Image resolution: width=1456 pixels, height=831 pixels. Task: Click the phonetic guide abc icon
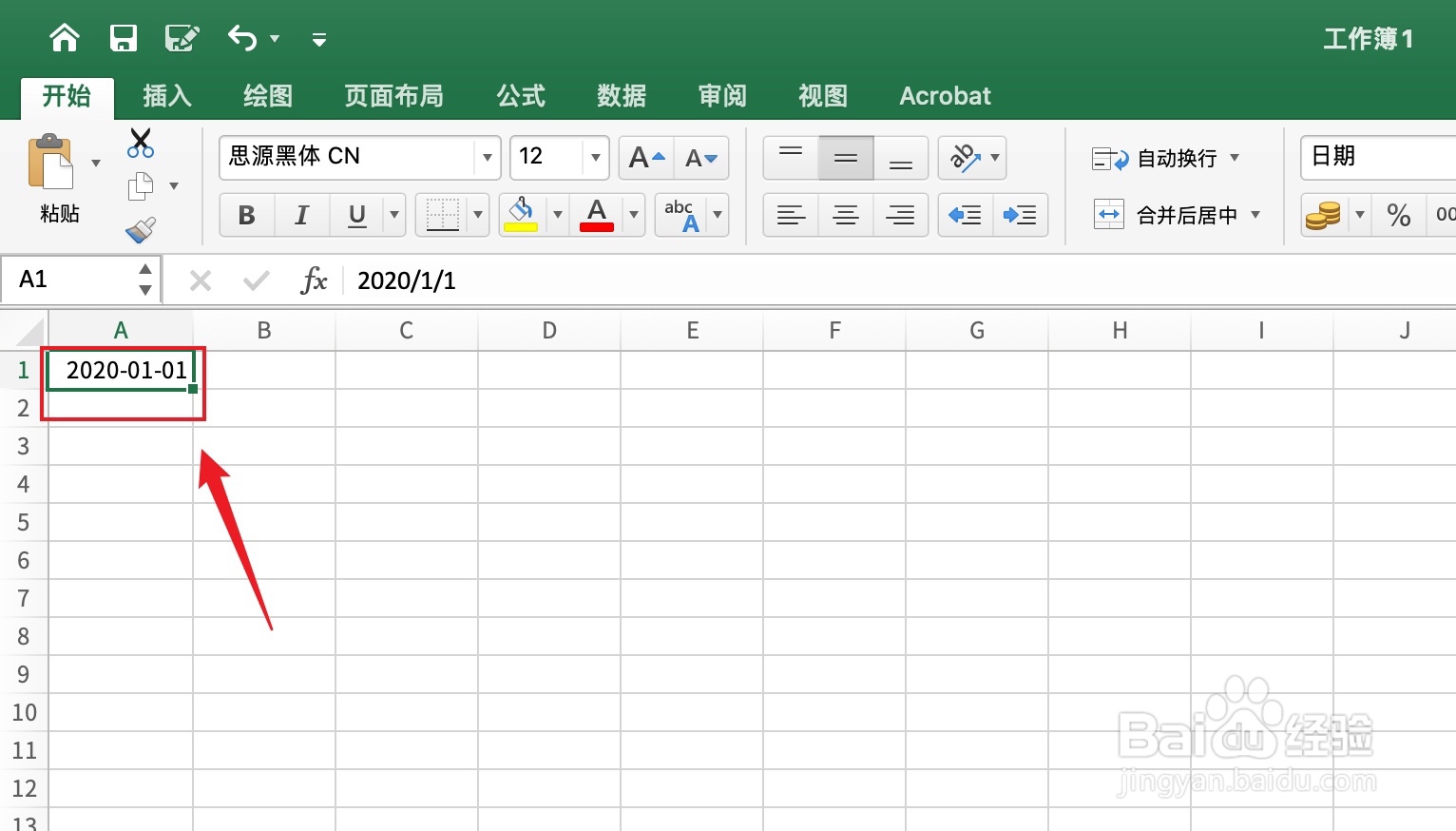click(x=681, y=215)
